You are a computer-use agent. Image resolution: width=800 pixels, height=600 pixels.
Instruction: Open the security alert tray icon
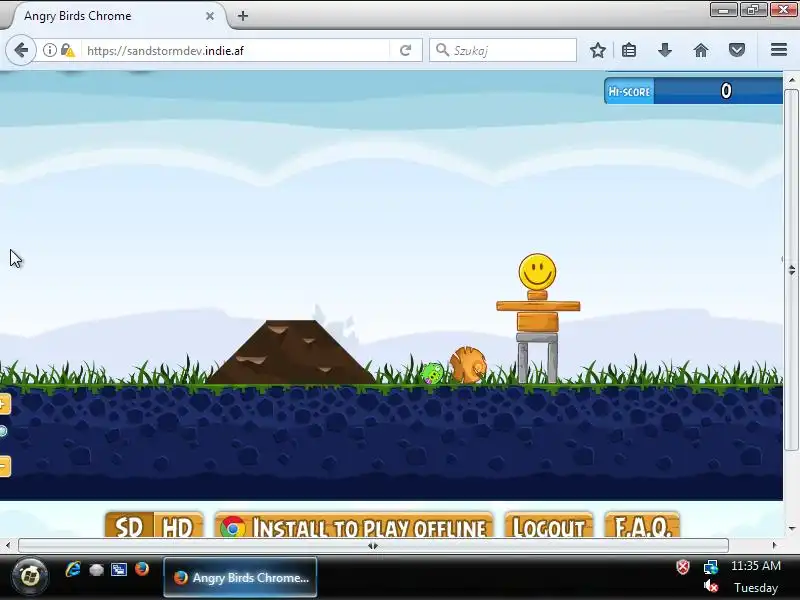pos(683,567)
